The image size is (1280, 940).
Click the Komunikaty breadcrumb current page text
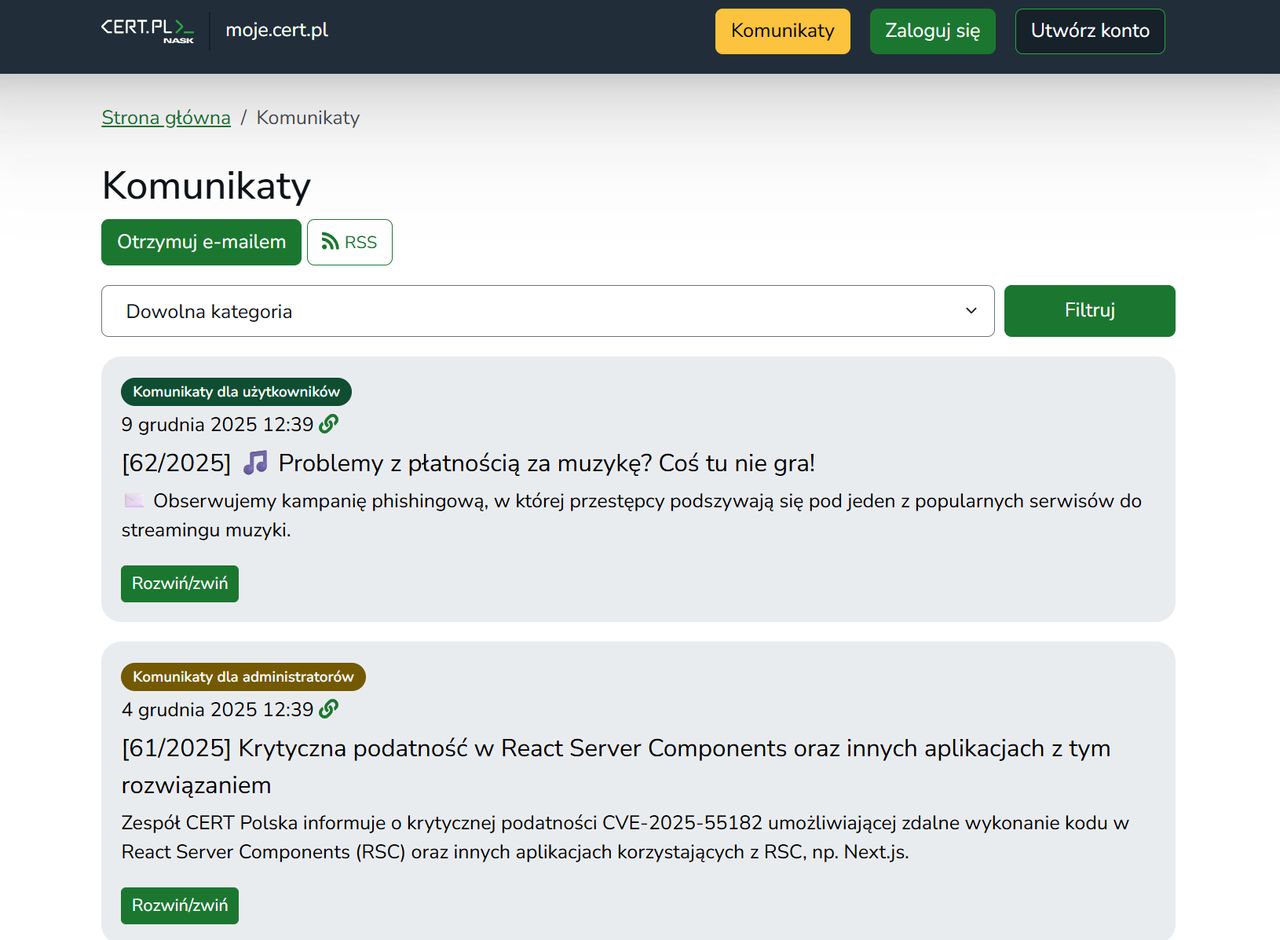[308, 118]
